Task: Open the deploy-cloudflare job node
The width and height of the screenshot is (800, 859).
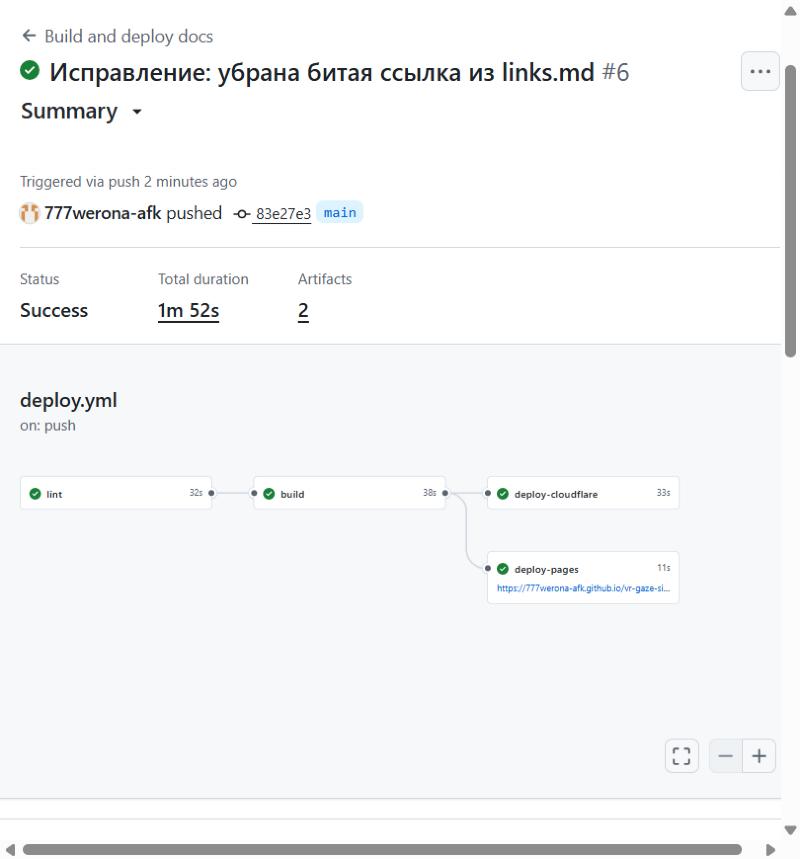Action: point(583,493)
